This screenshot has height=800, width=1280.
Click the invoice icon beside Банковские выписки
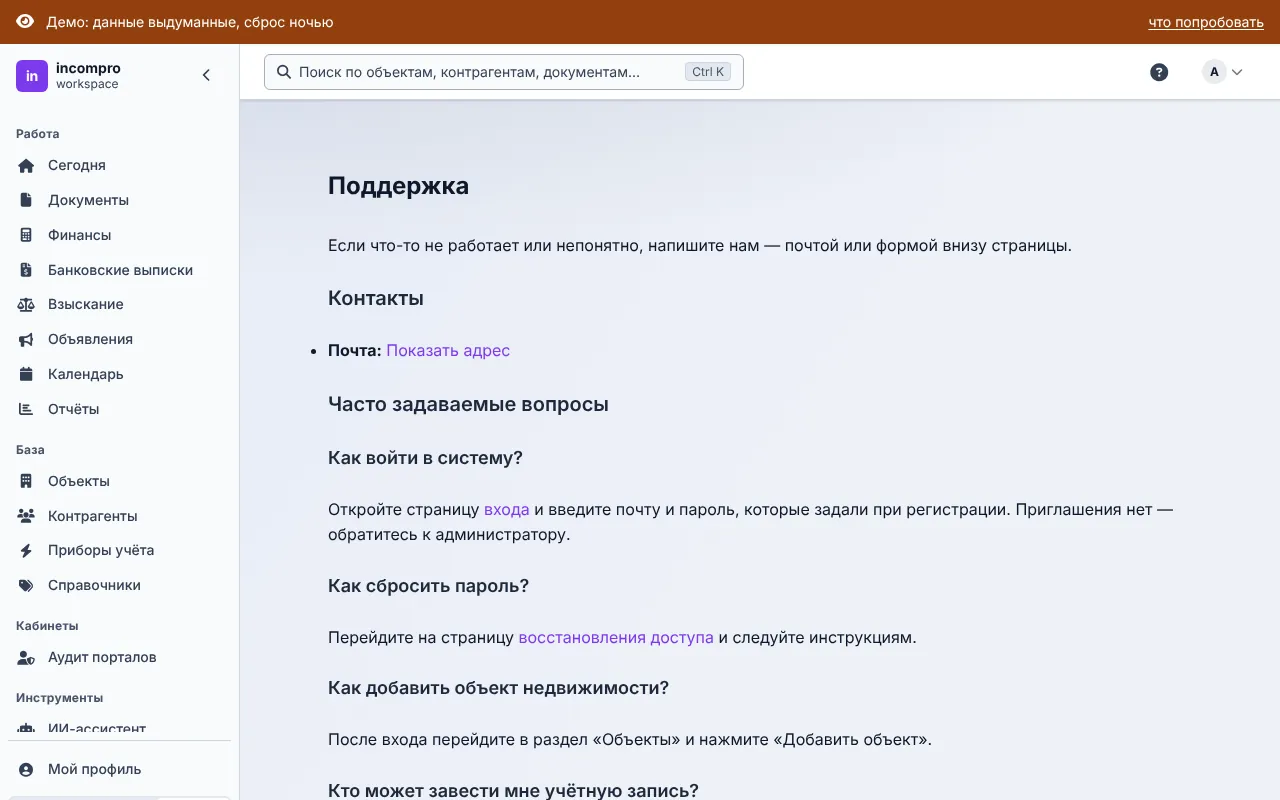(x=27, y=270)
